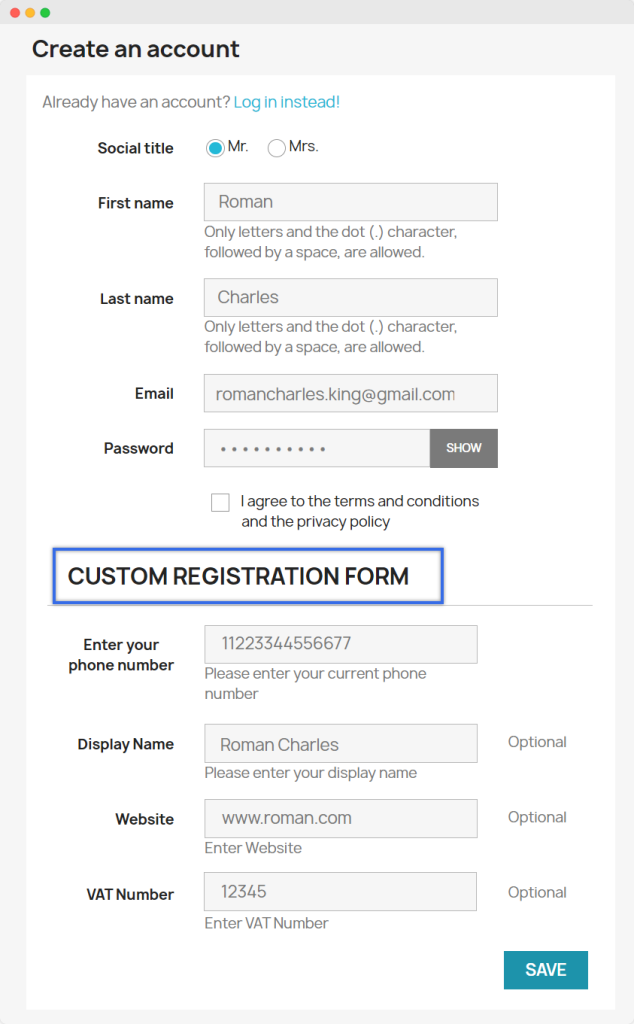The image size is (634, 1024).
Task: Show the password with SHOW button
Action: pyautogui.click(x=464, y=448)
